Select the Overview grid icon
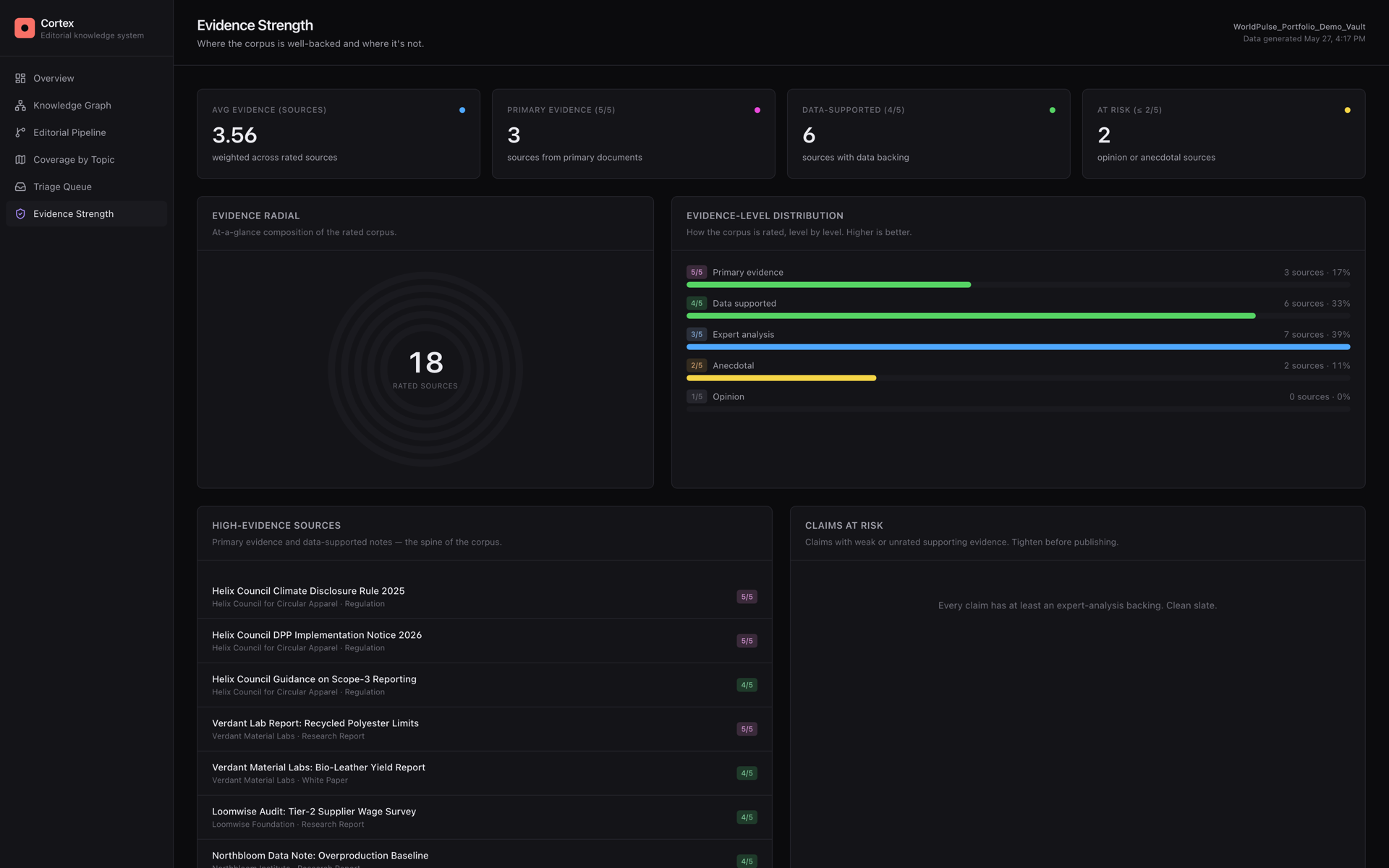The image size is (1389, 868). click(20, 78)
